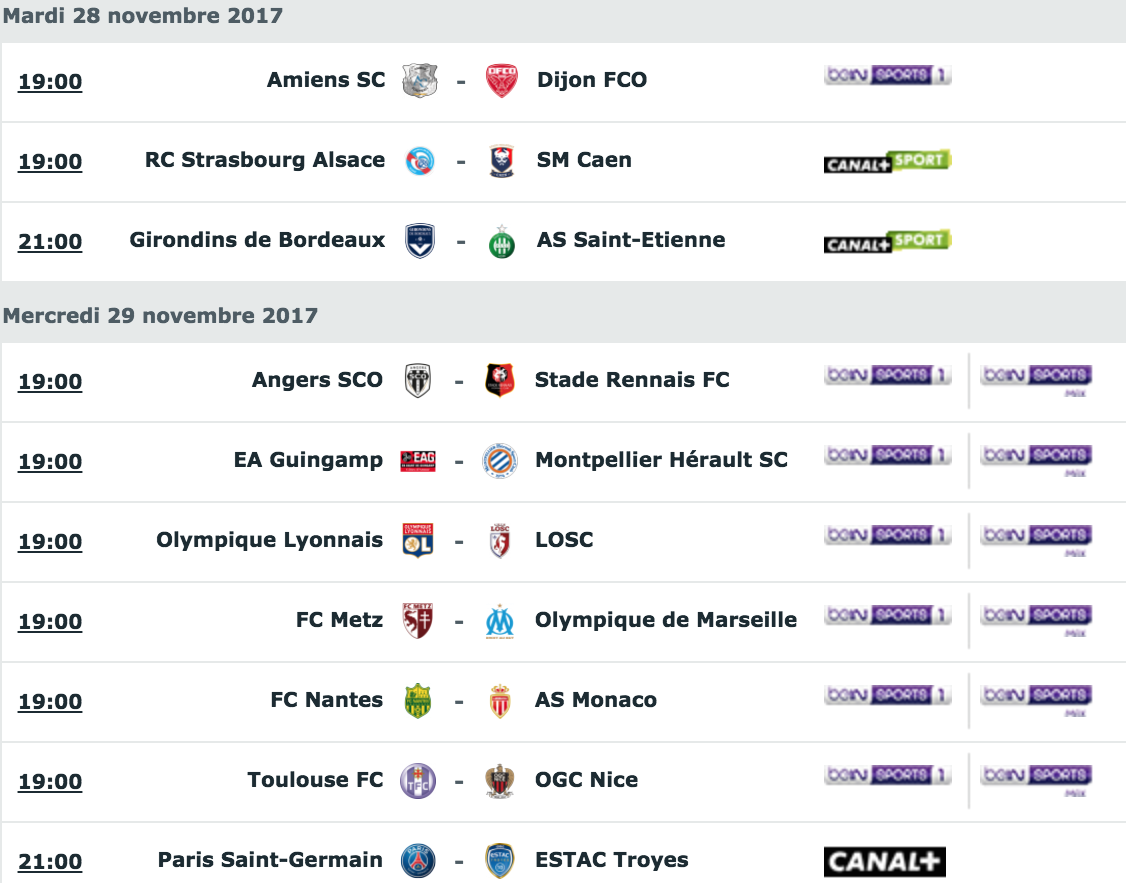The image size is (1126, 883).
Task: Click beIN Sports Max logo for FC Nantes match
Action: tap(1037, 701)
